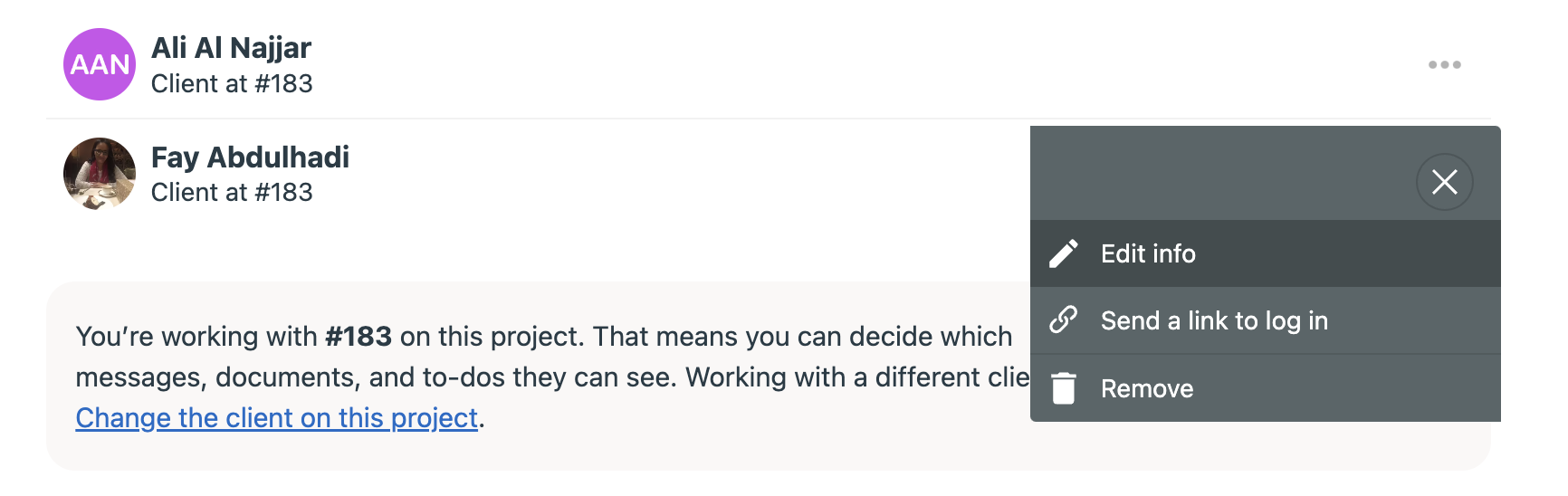1568x496 pixels.
Task: Open the three-dot options for Ali Al Najjar
Action: pos(1444,65)
